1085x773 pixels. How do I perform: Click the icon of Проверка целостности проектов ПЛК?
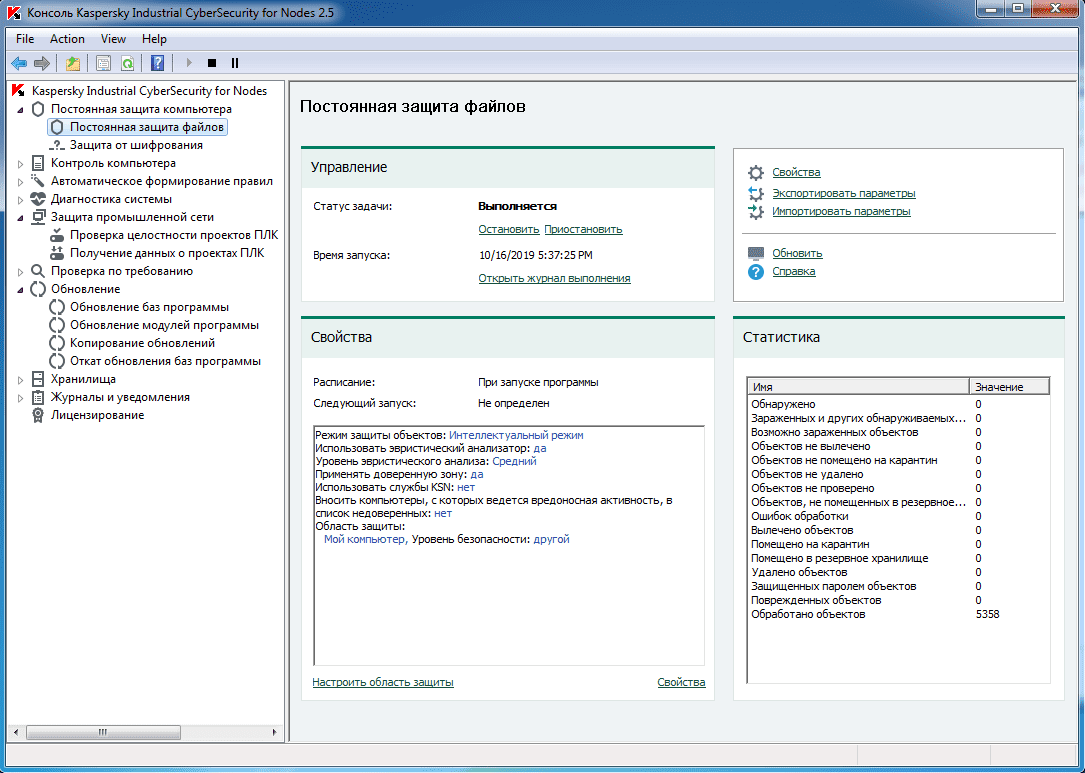(57, 235)
